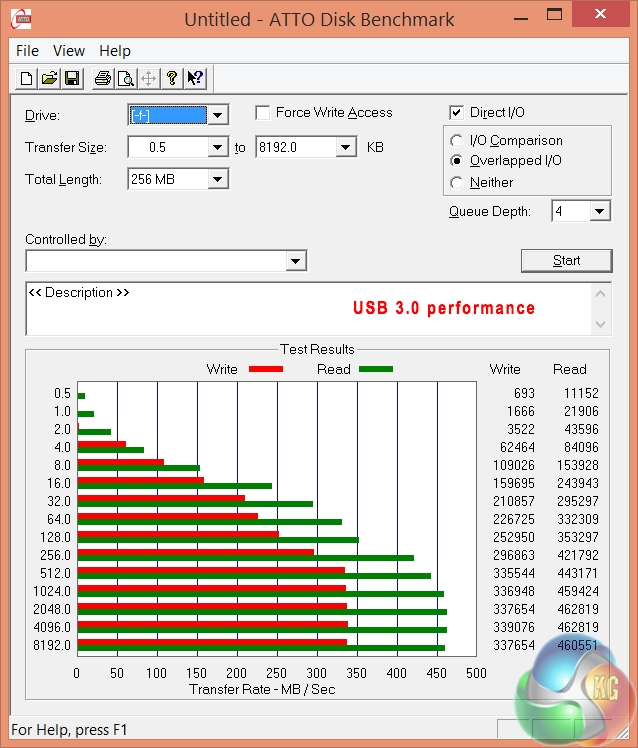Maximize the ATTO Disk Benchmark window
The image size is (638, 748).
click(x=554, y=14)
